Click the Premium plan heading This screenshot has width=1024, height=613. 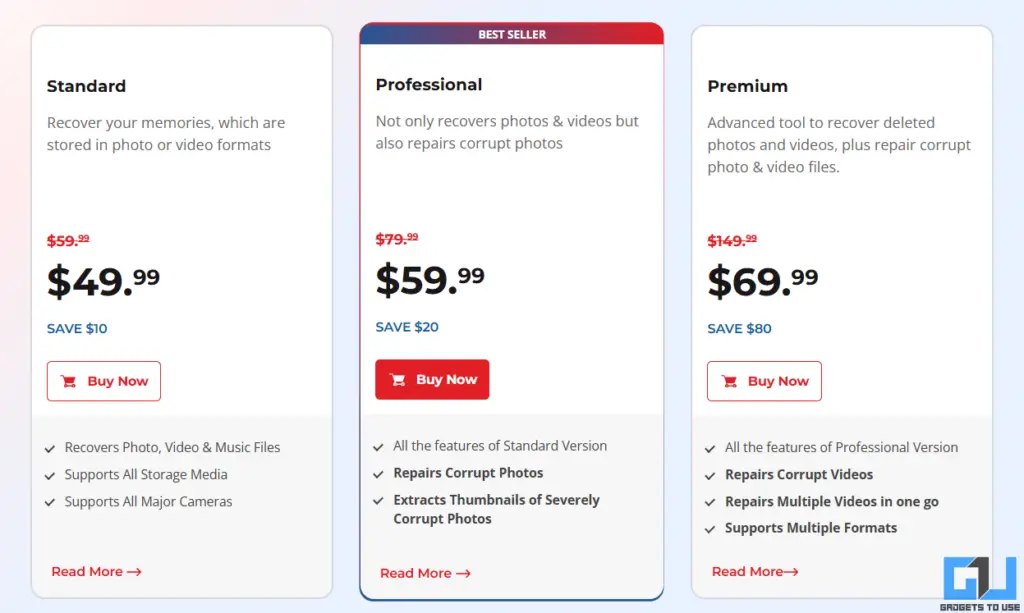pyautogui.click(x=747, y=86)
